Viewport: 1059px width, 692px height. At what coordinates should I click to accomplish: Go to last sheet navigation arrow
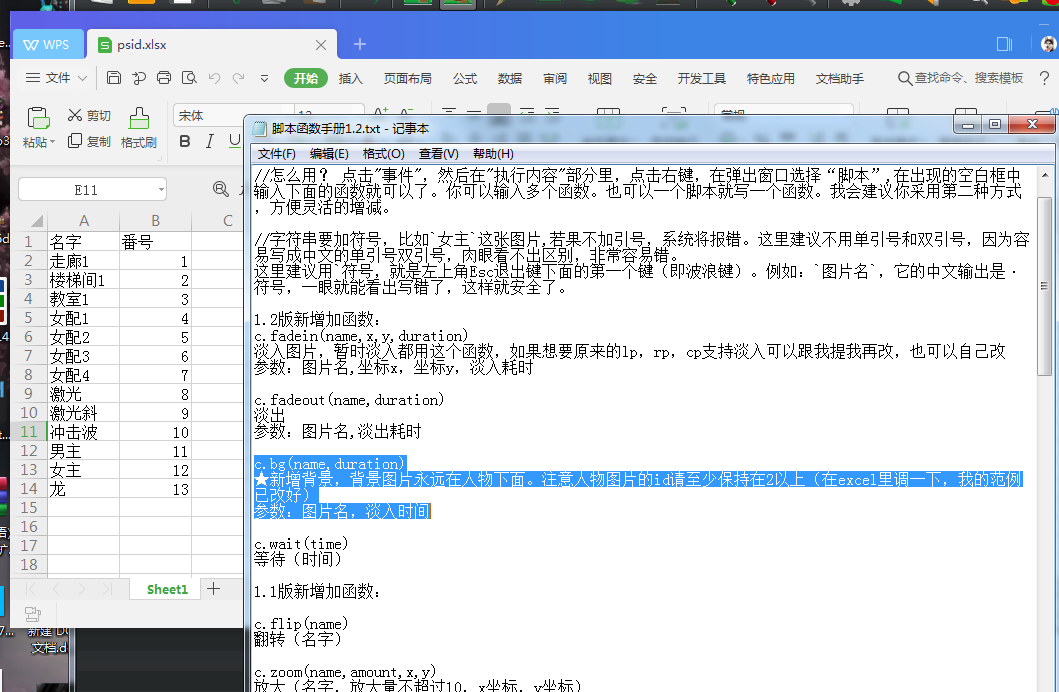[107, 589]
